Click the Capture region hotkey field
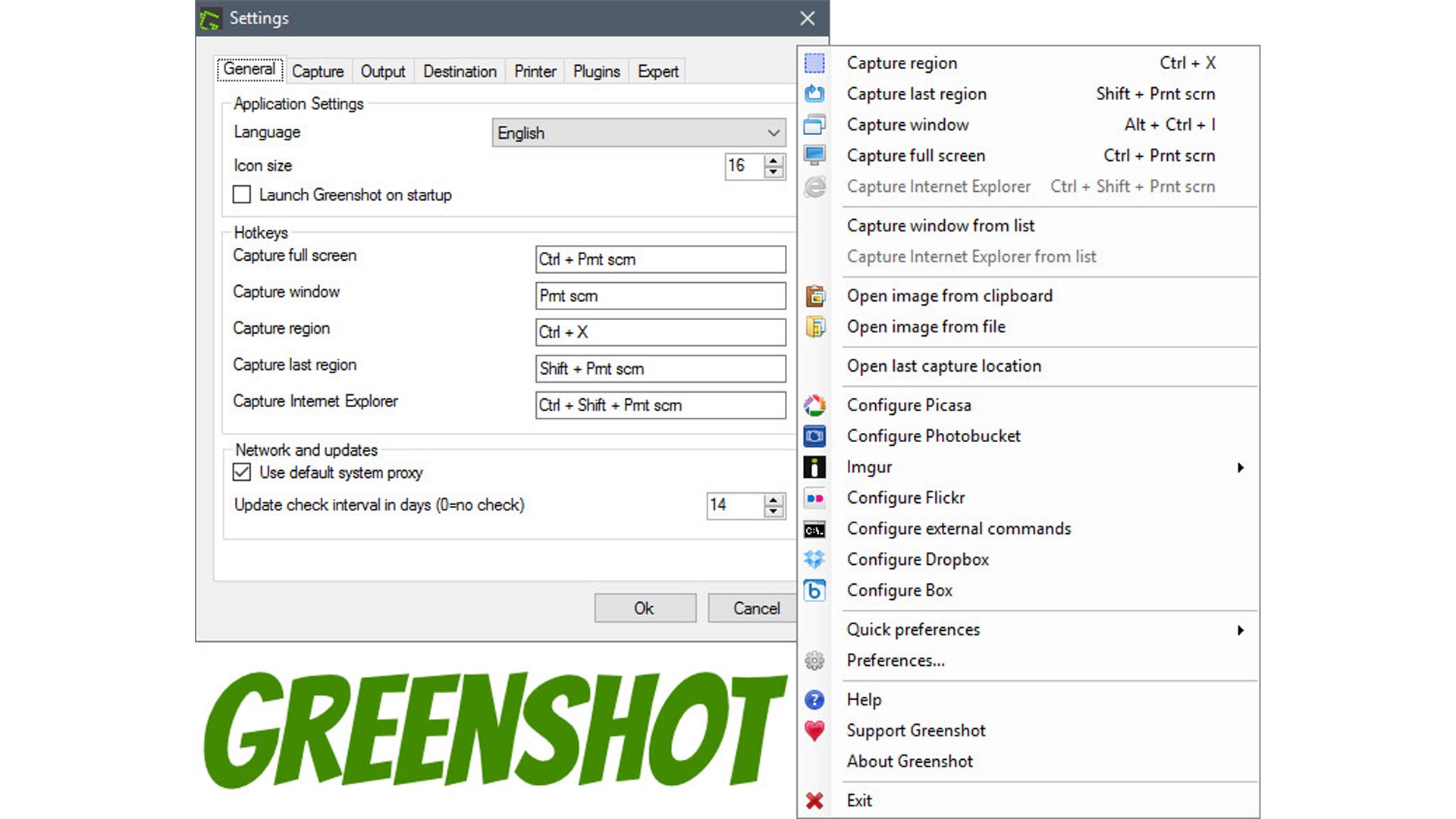The width and height of the screenshot is (1456, 819). pyautogui.click(x=661, y=332)
